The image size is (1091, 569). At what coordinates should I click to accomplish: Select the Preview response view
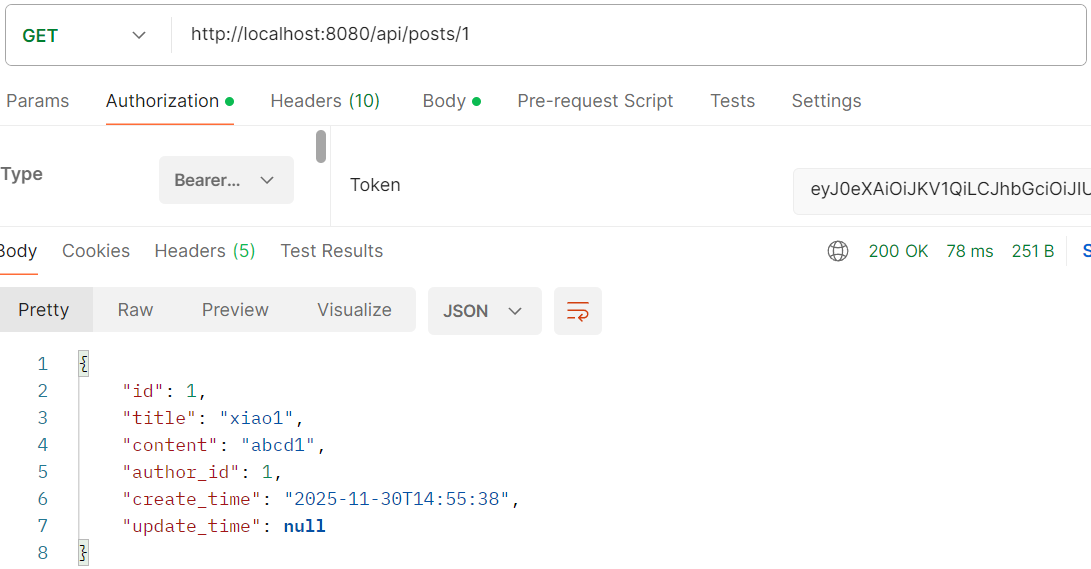click(x=235, y=310)
